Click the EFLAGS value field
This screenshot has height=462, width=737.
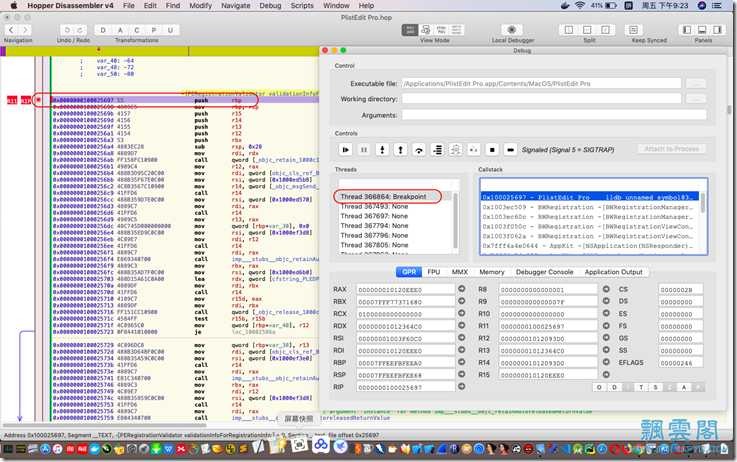tap(681, 363)
